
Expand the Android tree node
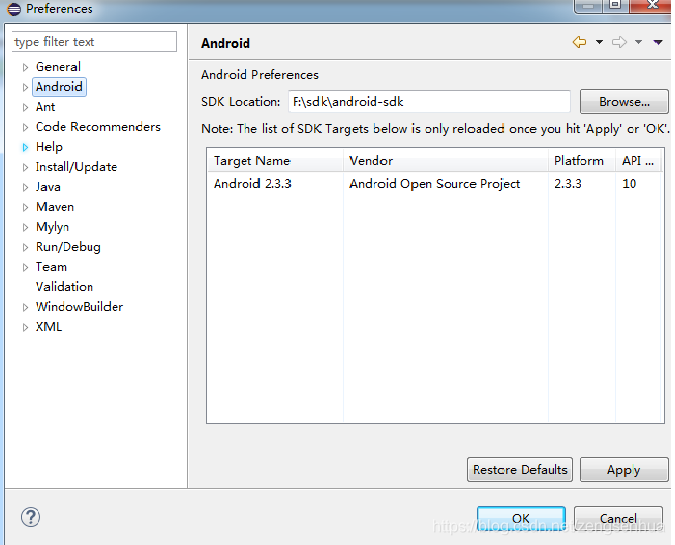[x=25, y=87]
